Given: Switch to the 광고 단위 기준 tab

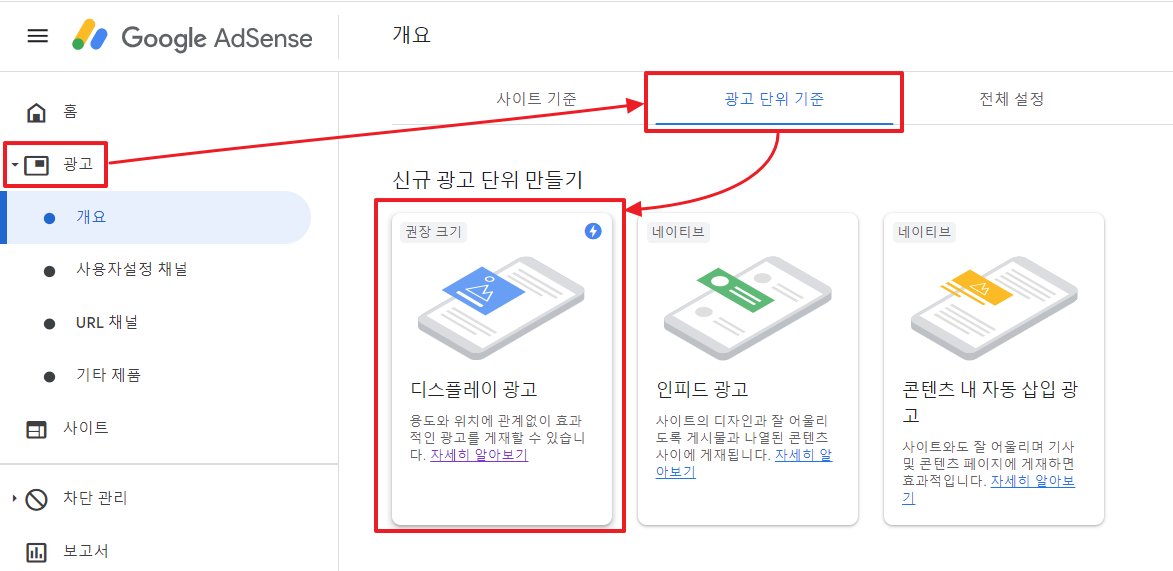Looking at the screenshot, I should click(774, 99).
